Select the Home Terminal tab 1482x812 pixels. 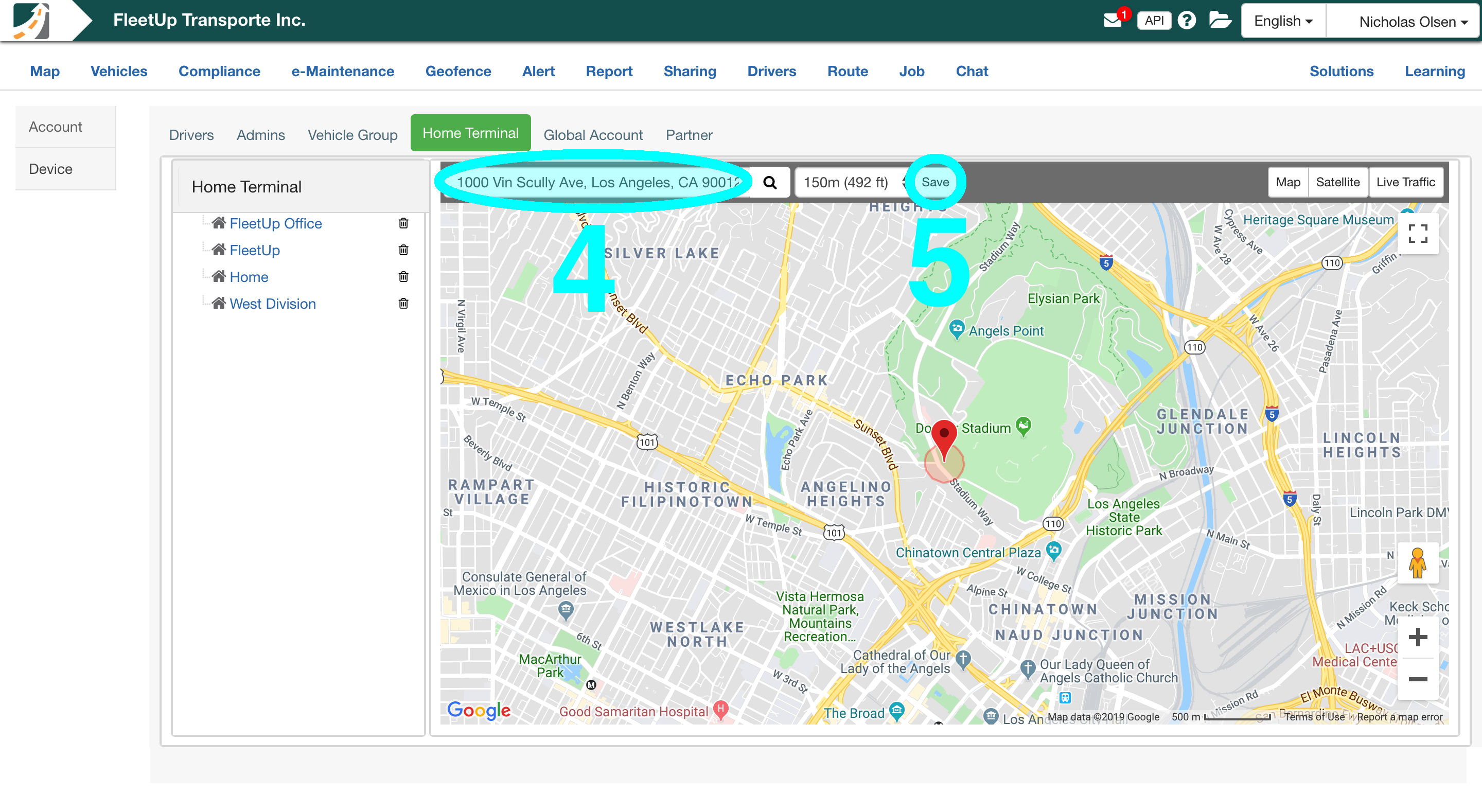point(471,133)
